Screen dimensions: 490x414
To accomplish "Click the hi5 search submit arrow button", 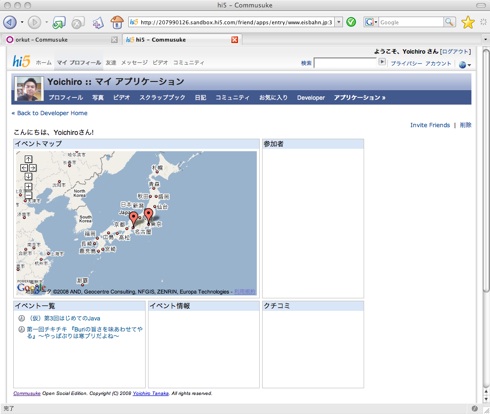I will tap(382, 62).
